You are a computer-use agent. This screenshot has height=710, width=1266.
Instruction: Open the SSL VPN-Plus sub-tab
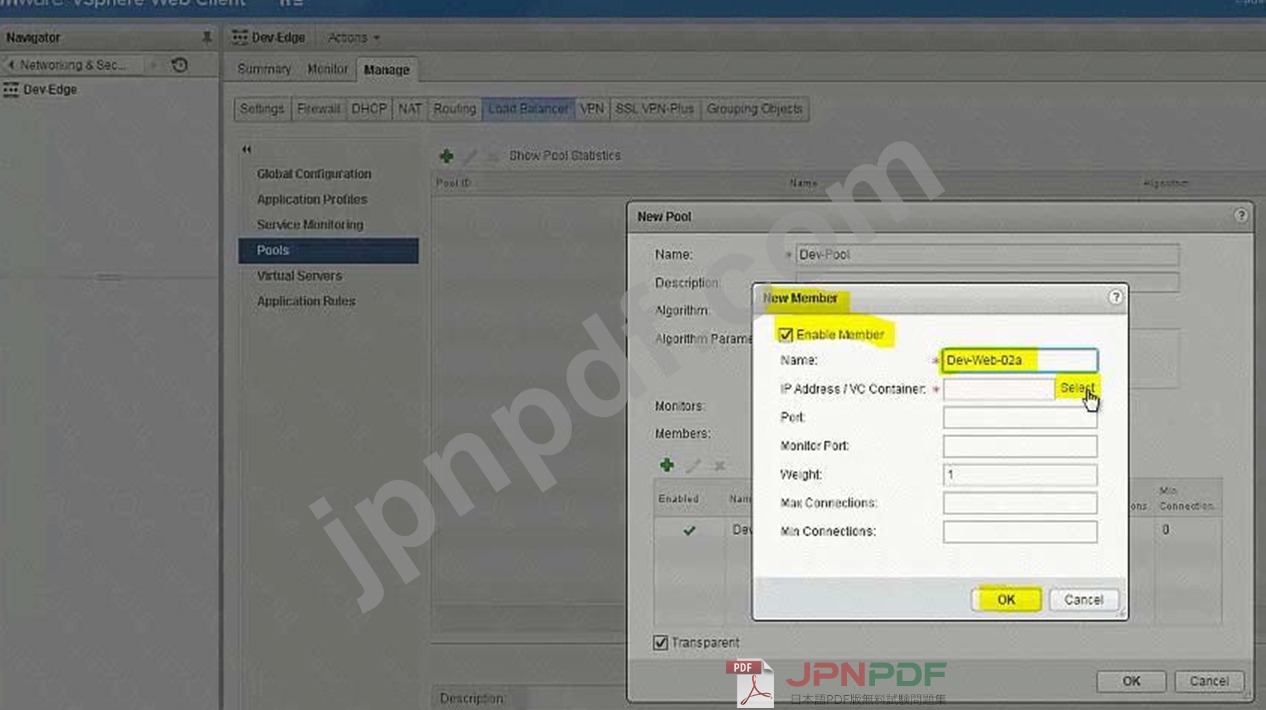click(654, 109)
